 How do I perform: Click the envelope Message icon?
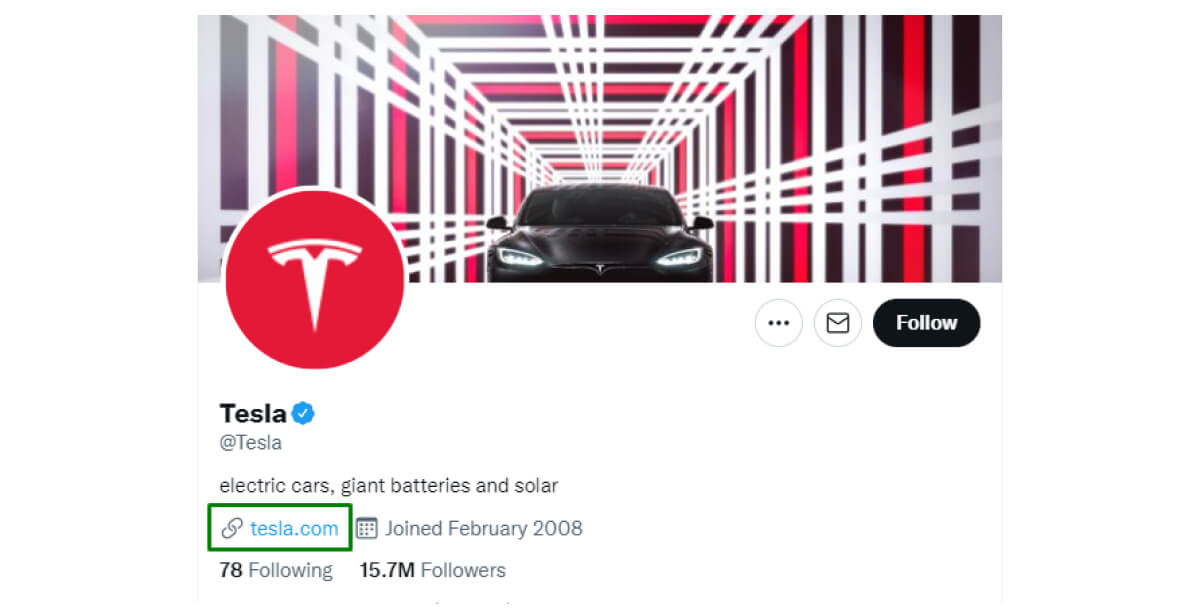(837, 323)
